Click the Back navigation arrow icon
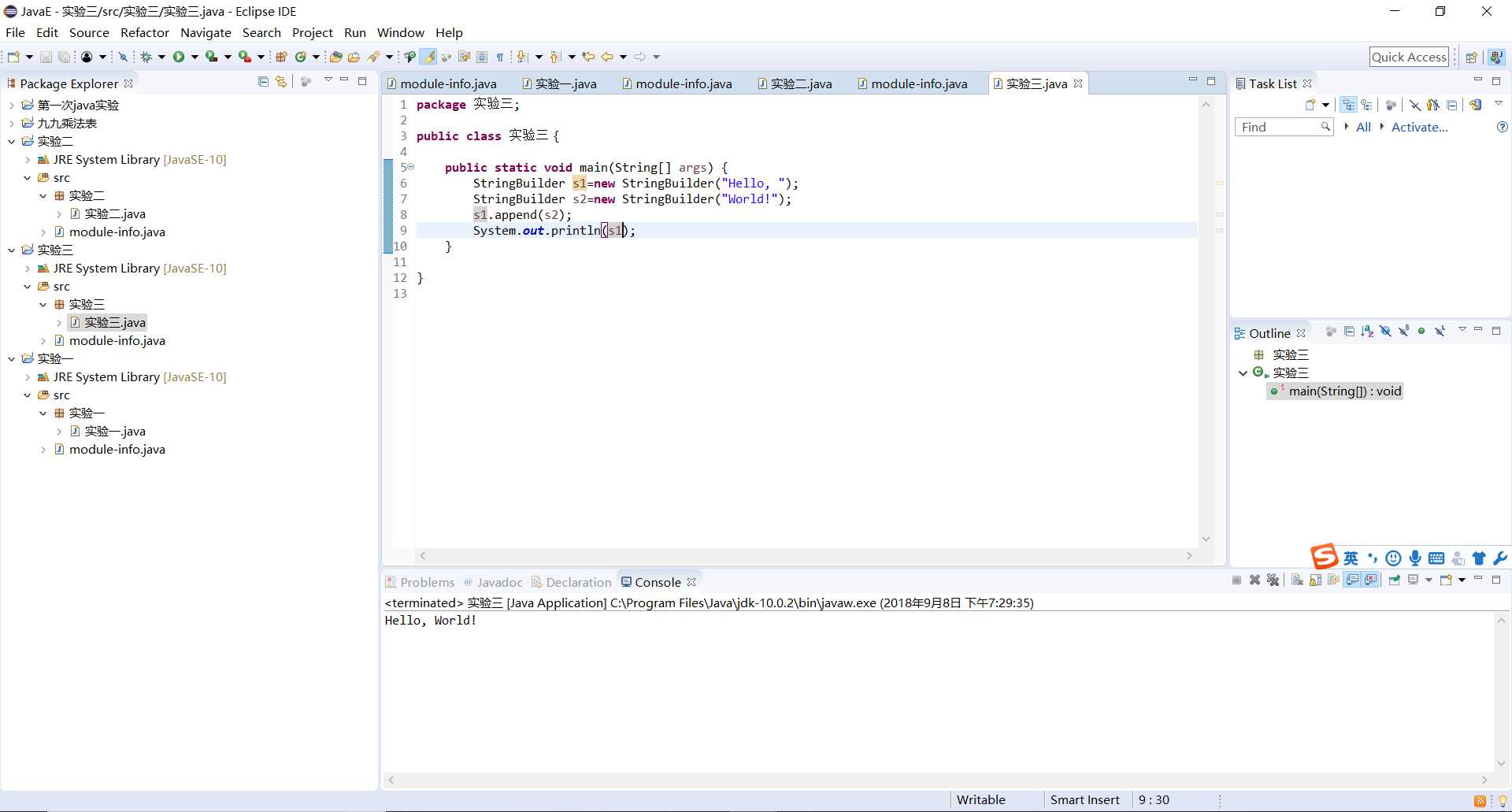The width and height of the screenshot is (1512, 812). pos(607,57)
